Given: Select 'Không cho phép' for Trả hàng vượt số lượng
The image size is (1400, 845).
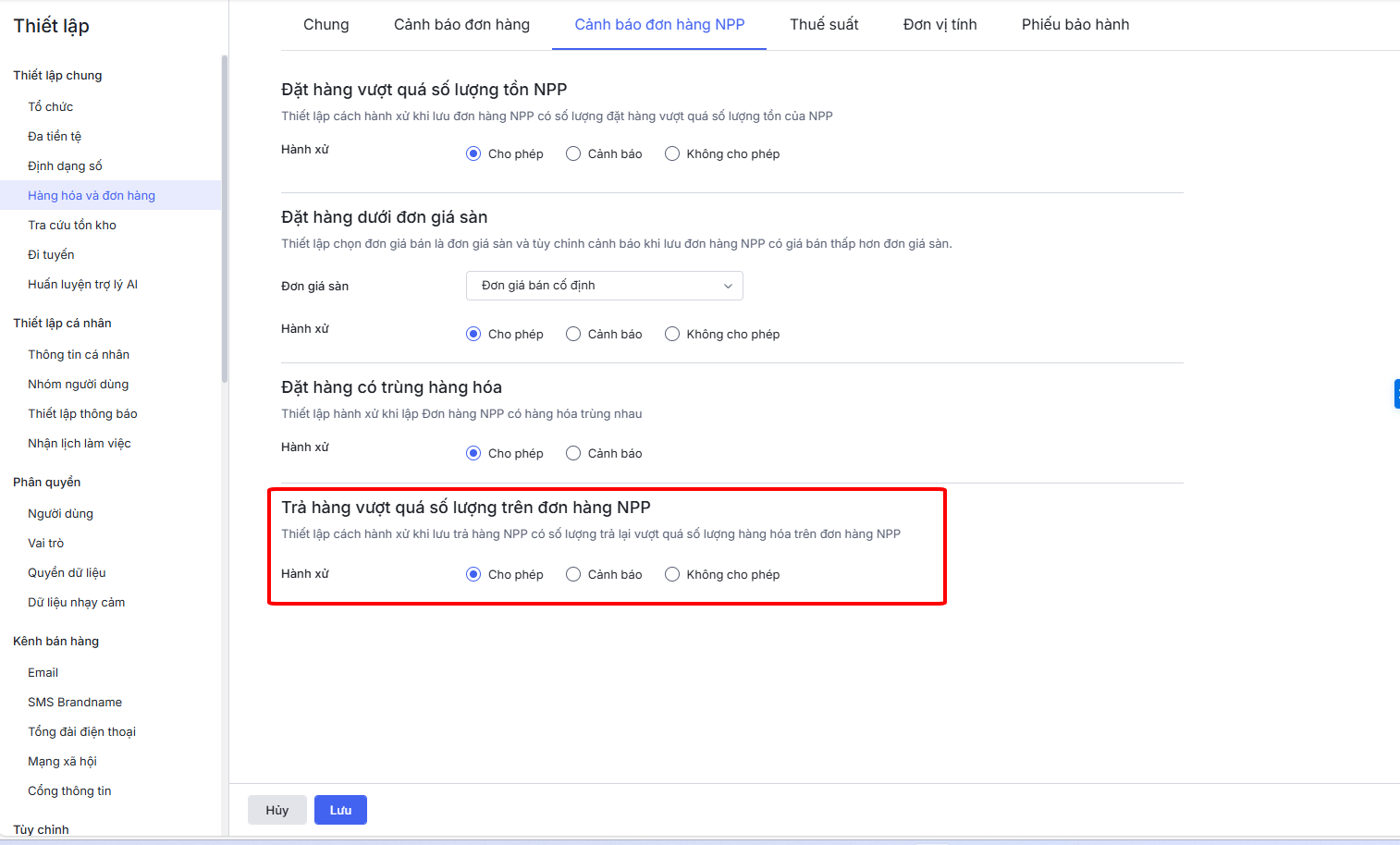Looking at the screenshot, I should click(672, 574).
